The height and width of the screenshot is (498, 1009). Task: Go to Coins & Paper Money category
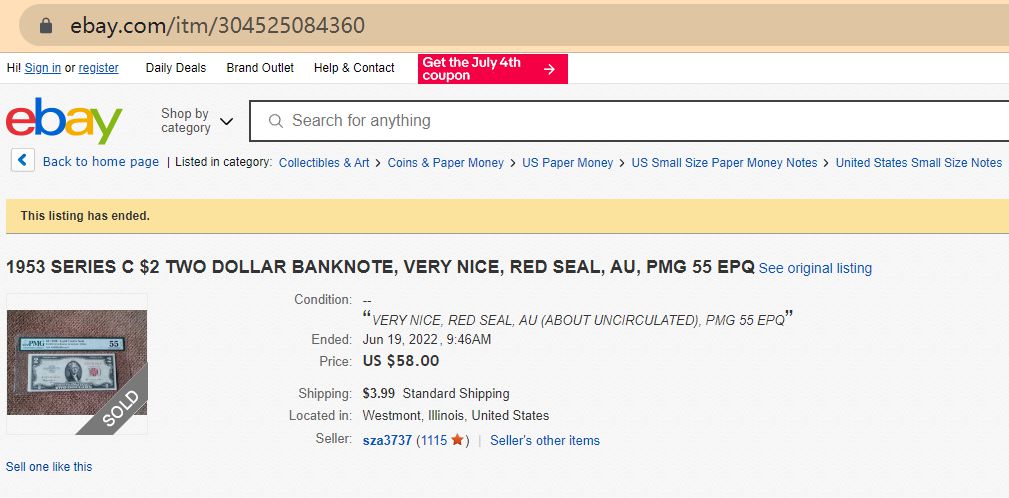446,162
